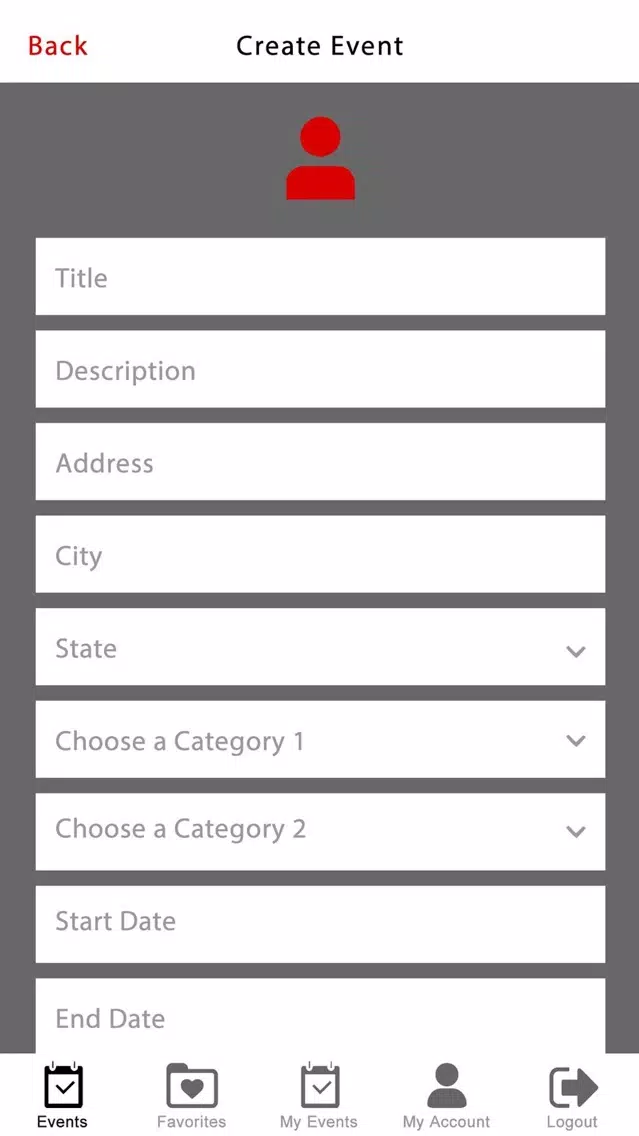The height and width of the screenshot is (1136, 639).
Task: Tap the Logout arrow icon
Action: pyautogui.click(x=573, y=1087)
